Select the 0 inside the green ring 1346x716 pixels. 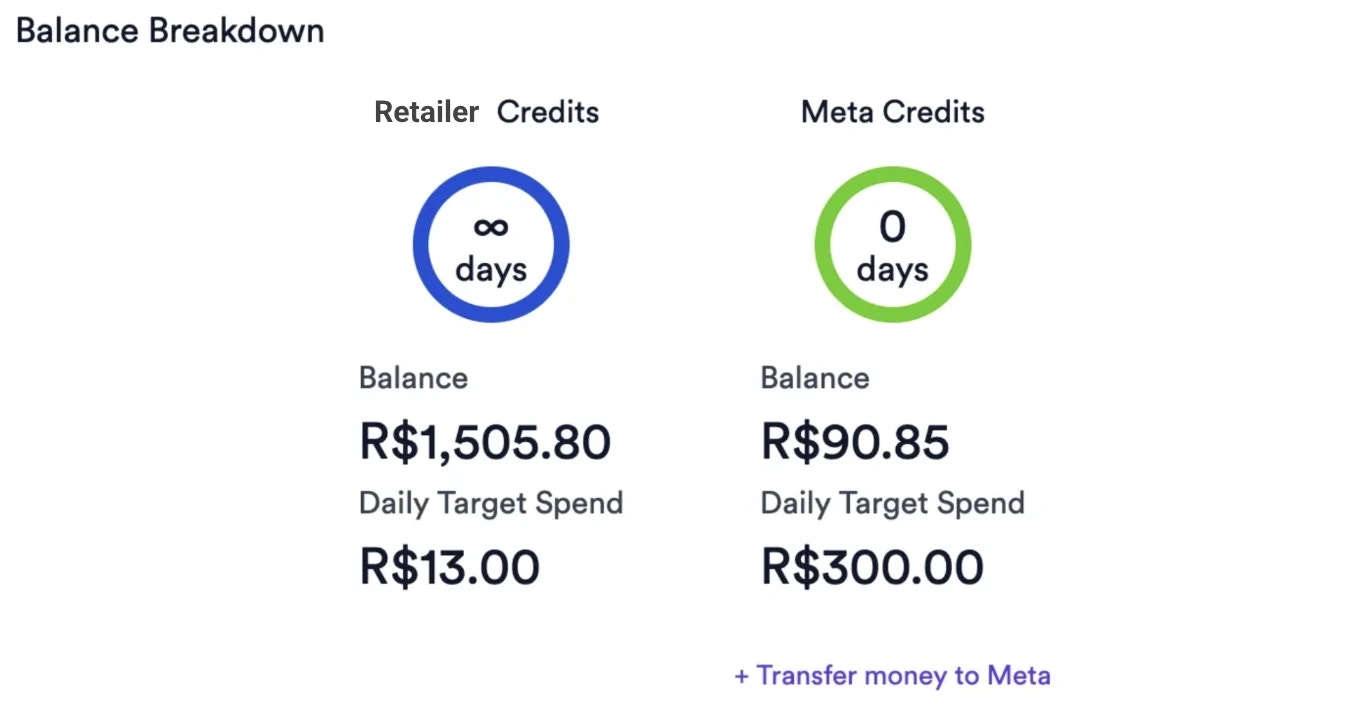pos(892,226)
